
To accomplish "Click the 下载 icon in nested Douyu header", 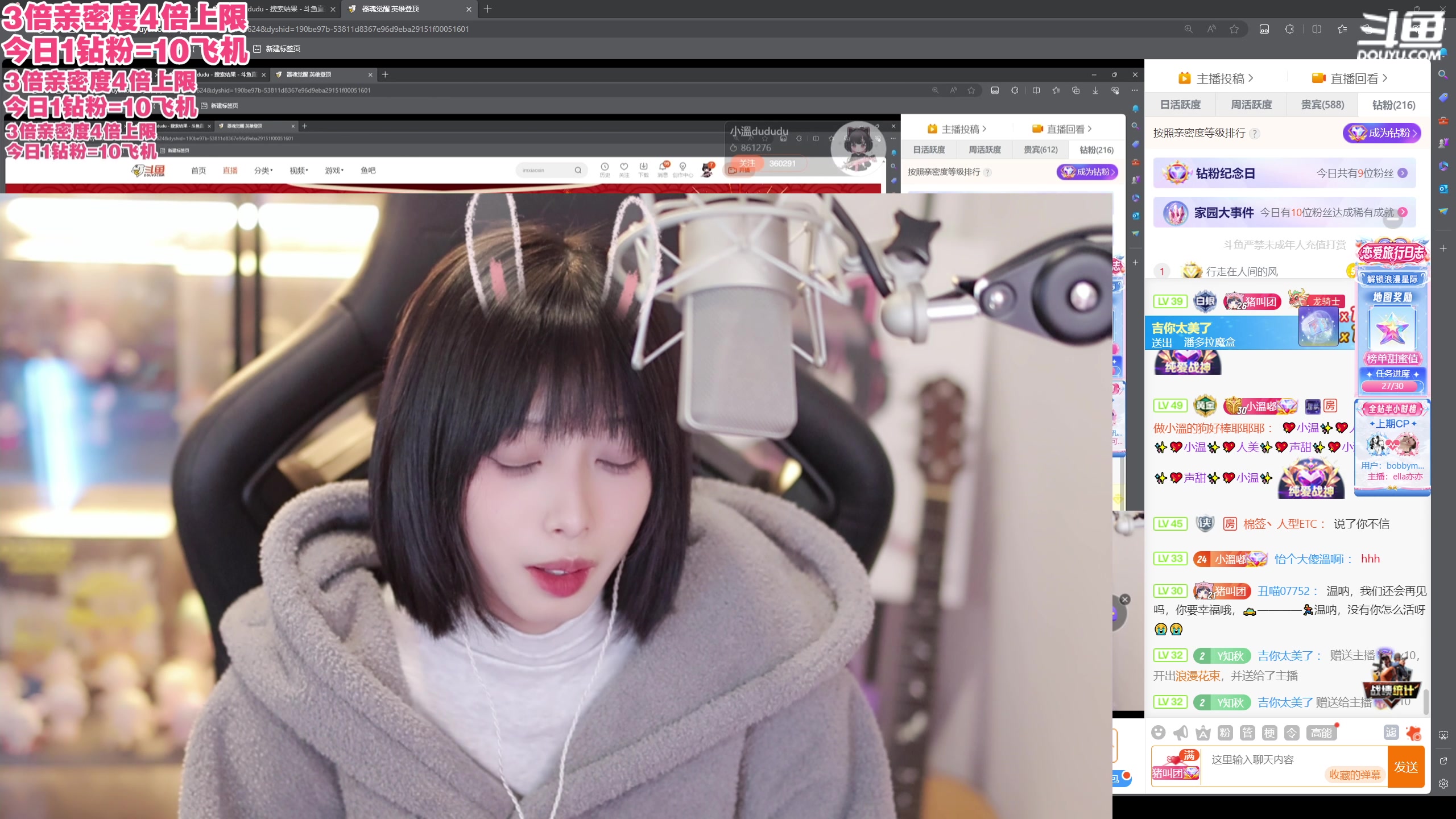I will (643, 169).
